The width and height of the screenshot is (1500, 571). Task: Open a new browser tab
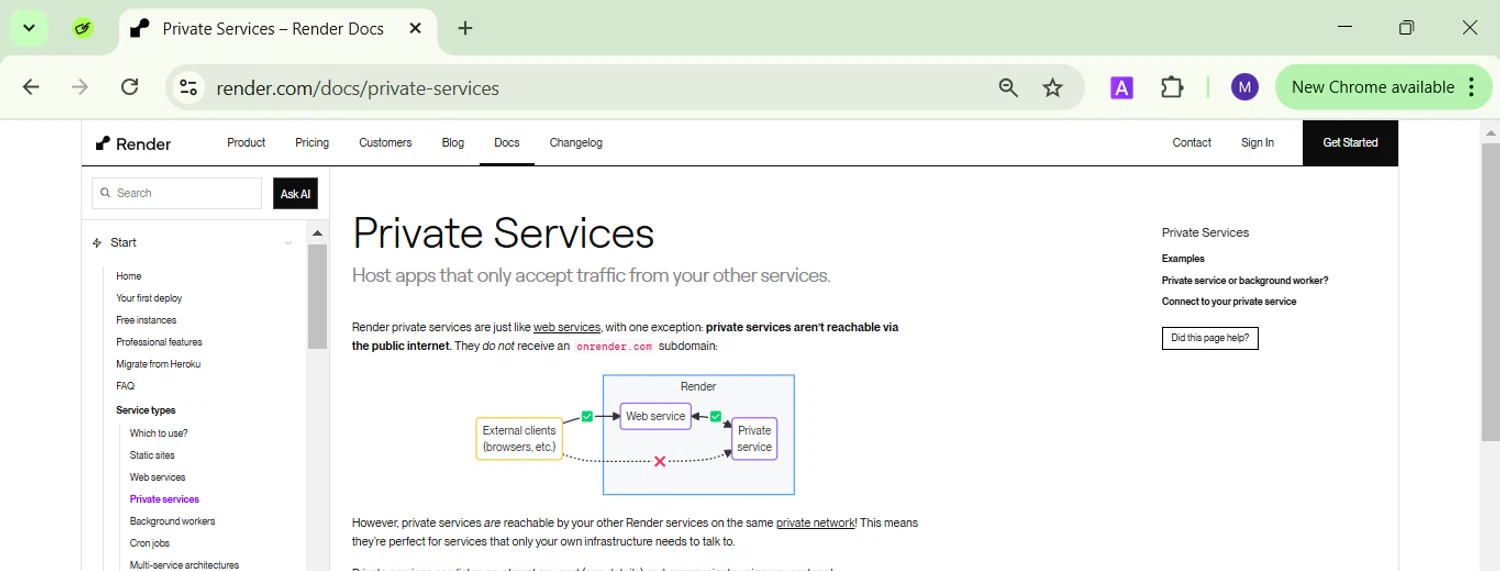(465, 28)
